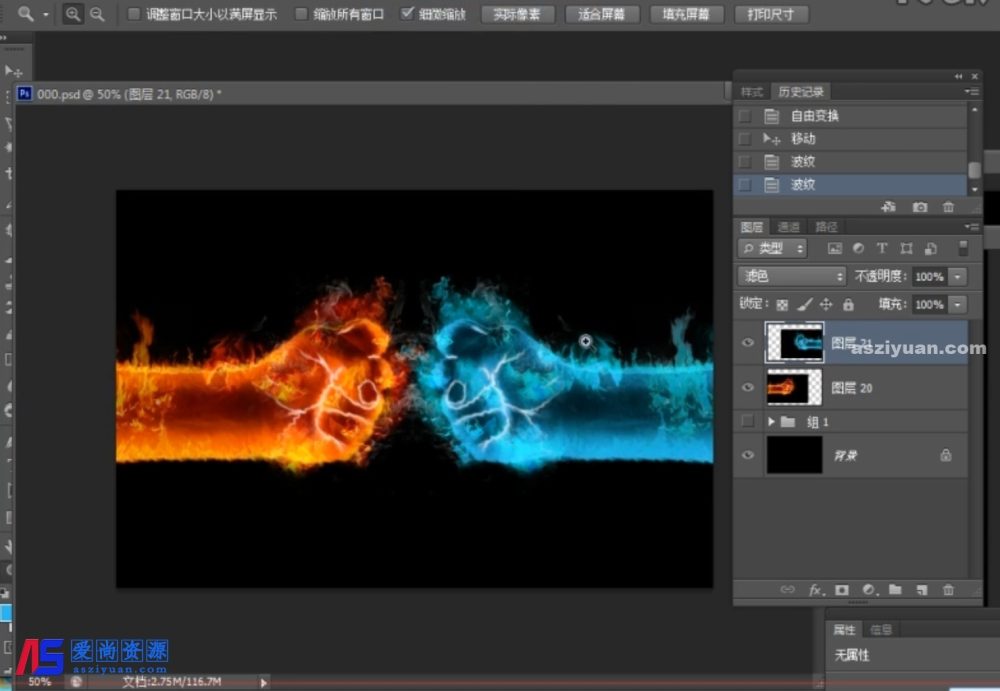
Task: Lock all padlock icon
Action: tap(848, 305)
